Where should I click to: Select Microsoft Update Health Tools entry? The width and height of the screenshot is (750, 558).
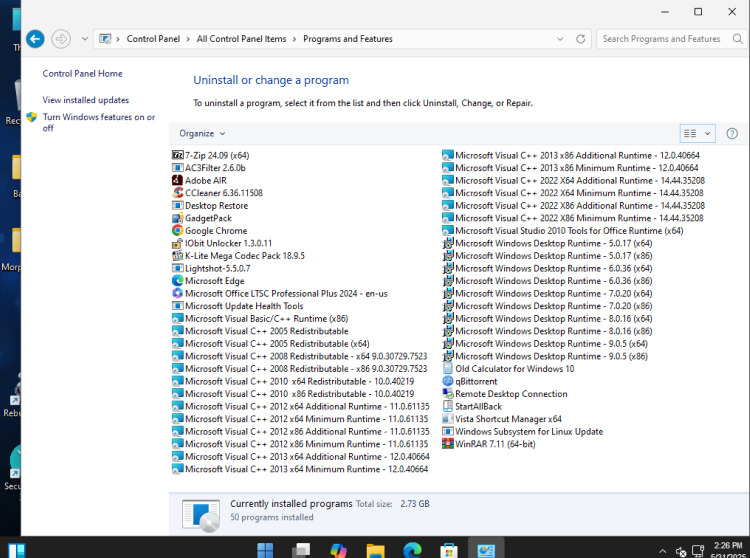pos(238,306)
